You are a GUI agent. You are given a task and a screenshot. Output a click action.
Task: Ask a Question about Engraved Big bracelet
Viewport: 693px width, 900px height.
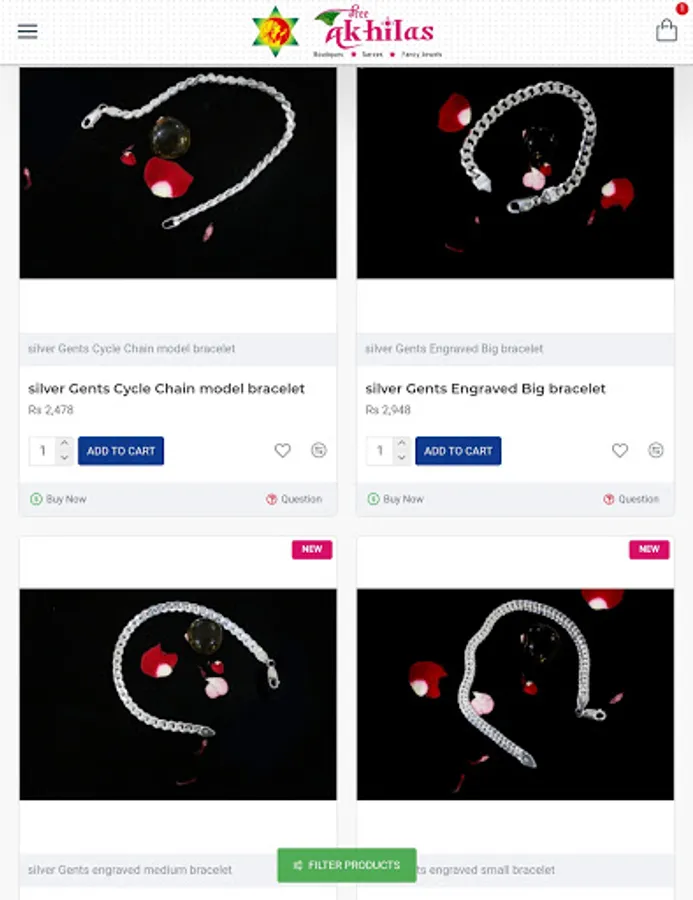point(631,499)
